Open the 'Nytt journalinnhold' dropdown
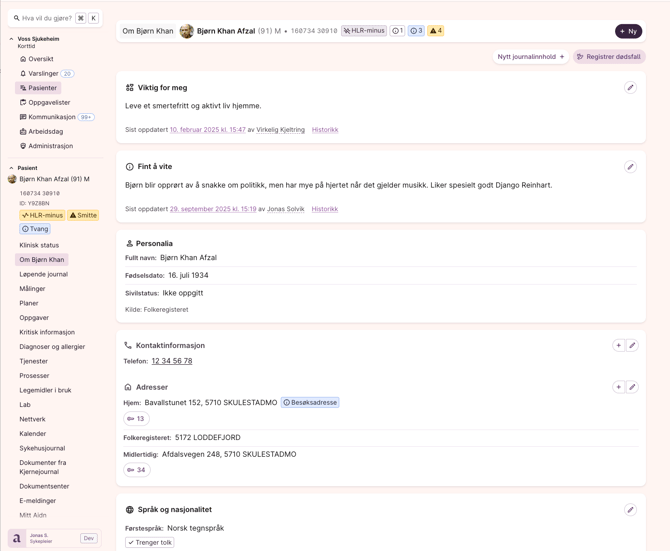Viewport: 670px width, 551px height. tap(530, 57)
